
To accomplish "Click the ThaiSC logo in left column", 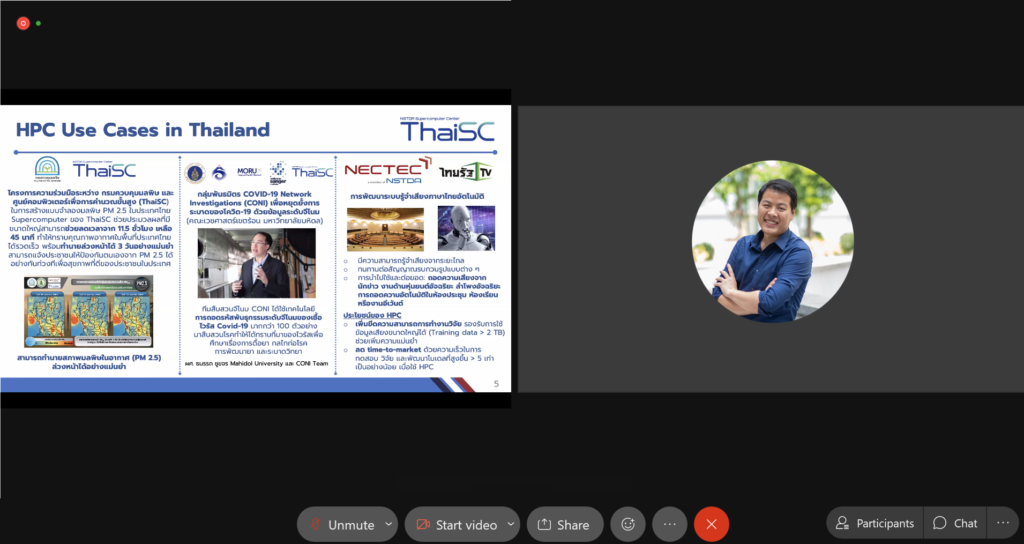I will tap(104, 170).
